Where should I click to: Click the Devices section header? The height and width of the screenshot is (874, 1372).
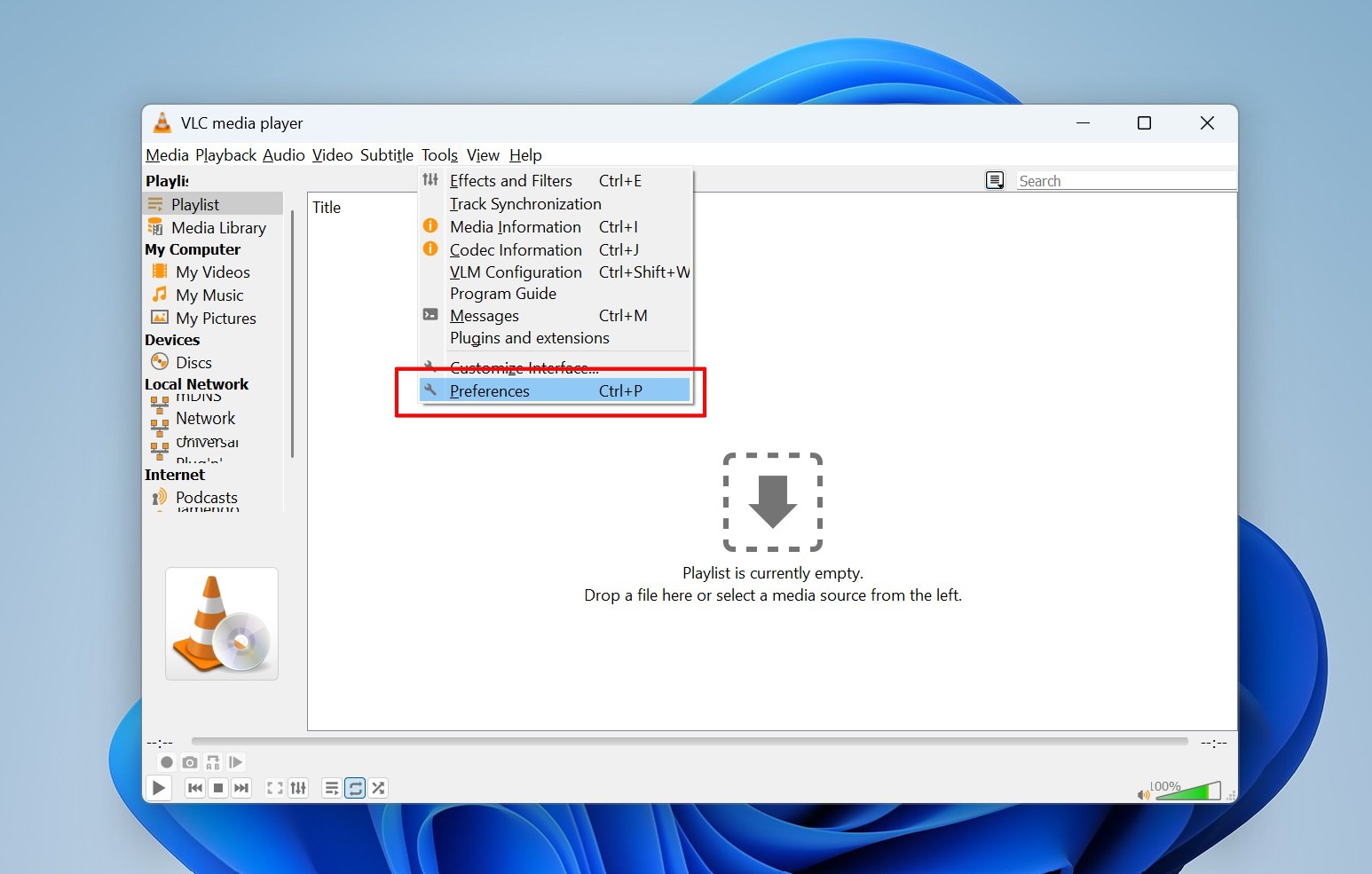172,340
